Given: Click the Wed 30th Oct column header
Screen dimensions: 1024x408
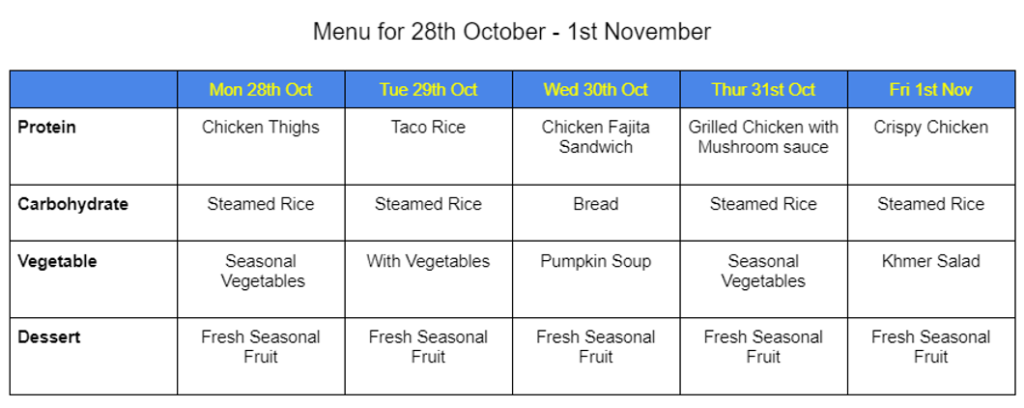Looking at the screenshot, I should coord(596,89).
